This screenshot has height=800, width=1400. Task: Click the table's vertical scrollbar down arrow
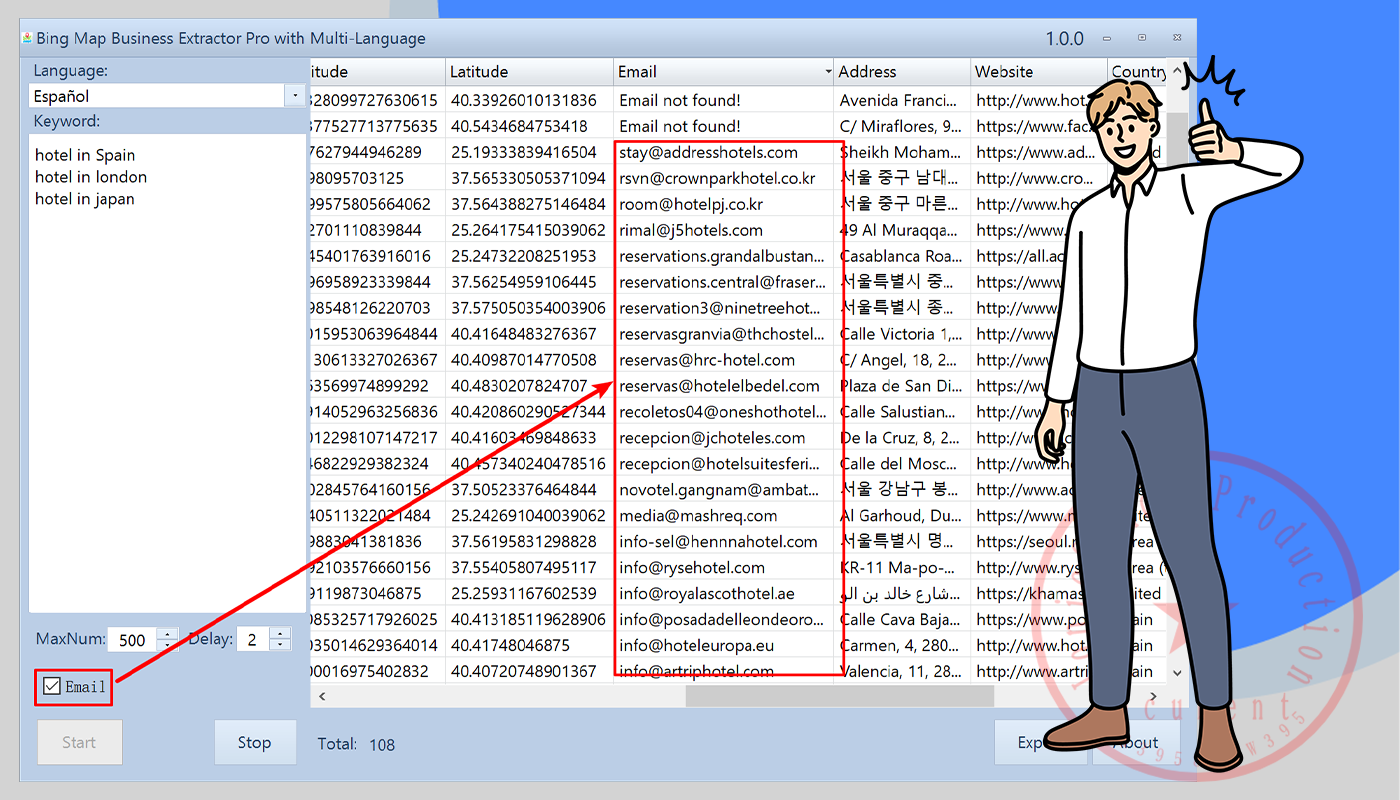click(x=1176, y=673)
